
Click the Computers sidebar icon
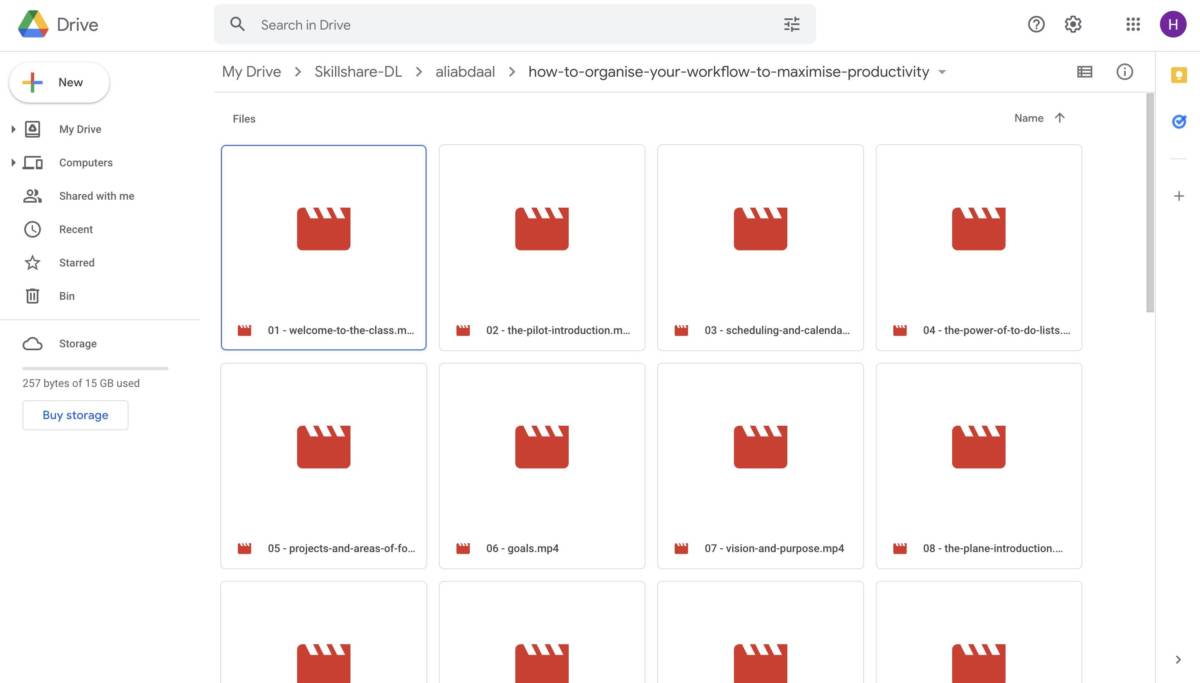[33, 162]
